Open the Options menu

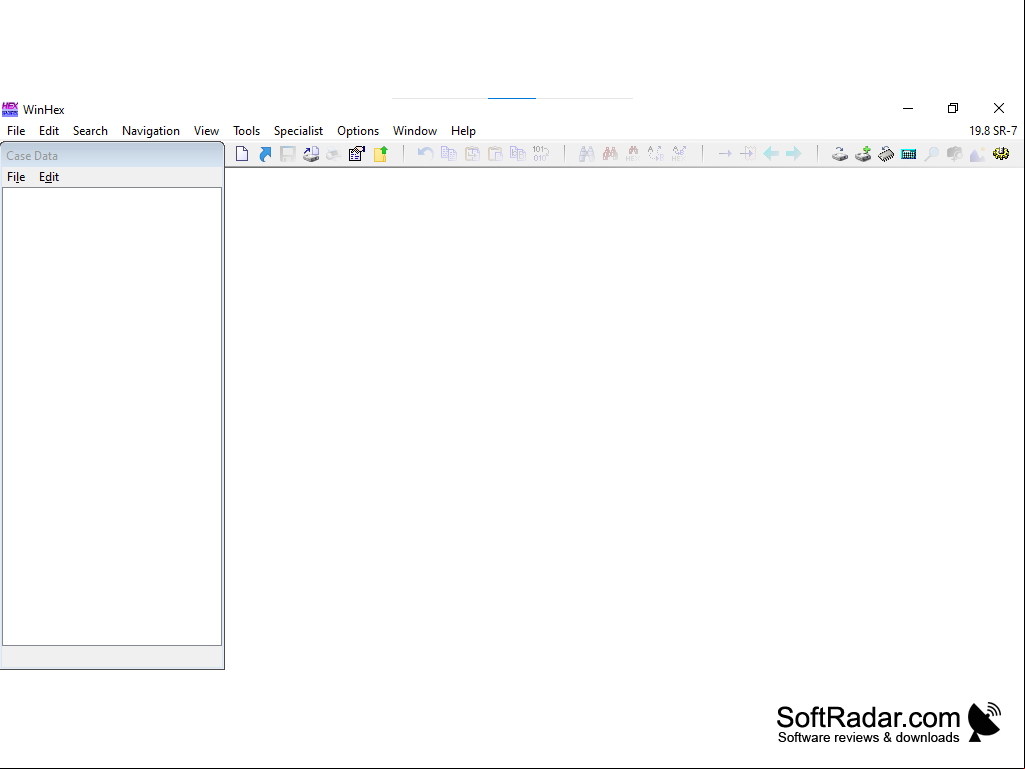(x=358, y=131)
